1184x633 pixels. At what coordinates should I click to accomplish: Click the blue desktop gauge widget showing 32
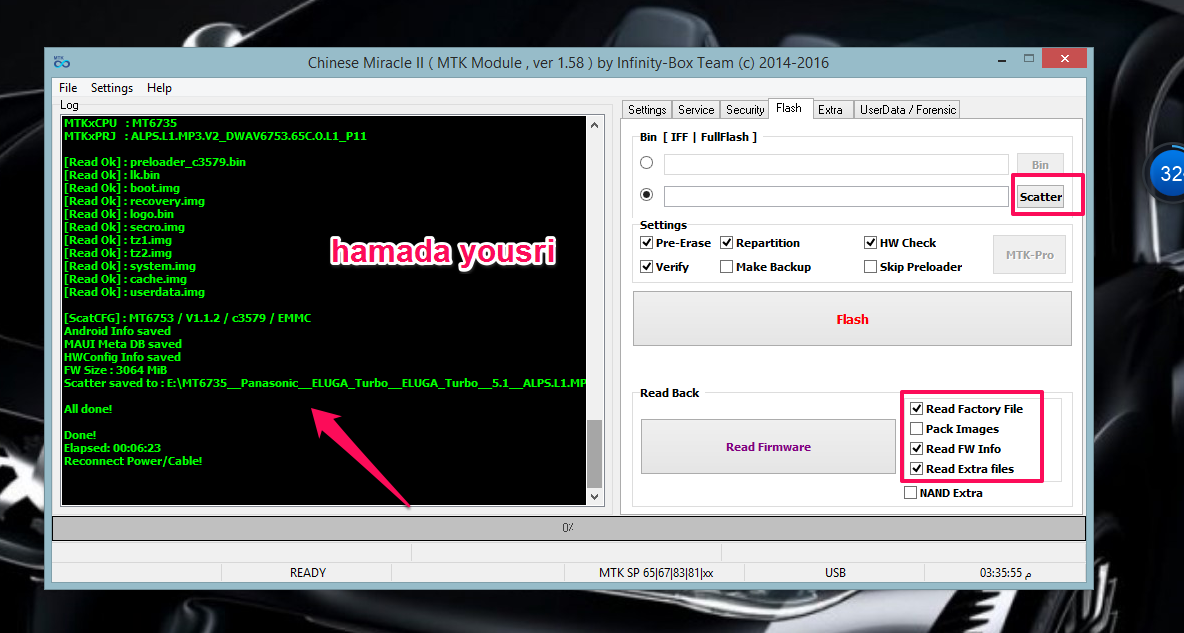click(x=1165, y=173)
